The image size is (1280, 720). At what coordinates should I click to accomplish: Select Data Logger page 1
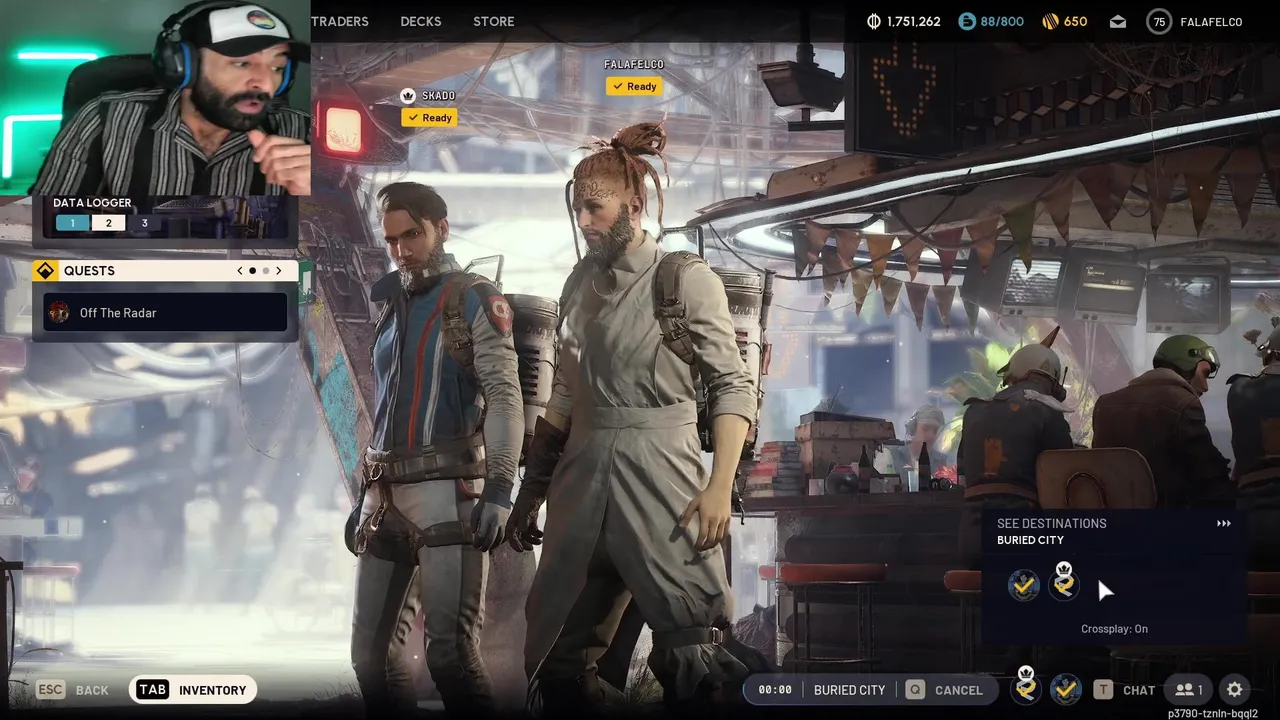[x=72, y=223]
